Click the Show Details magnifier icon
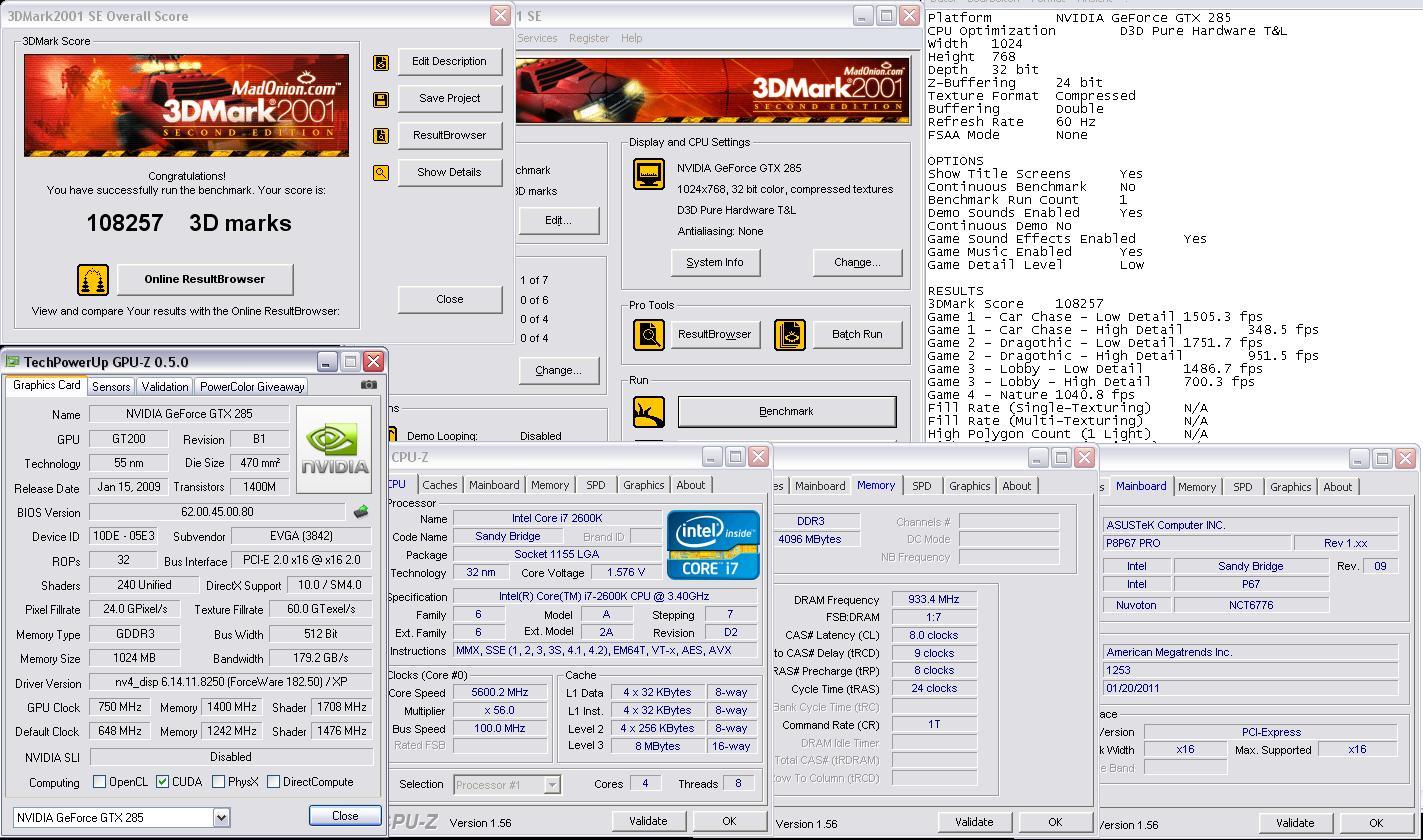 [x=381, y=173]
